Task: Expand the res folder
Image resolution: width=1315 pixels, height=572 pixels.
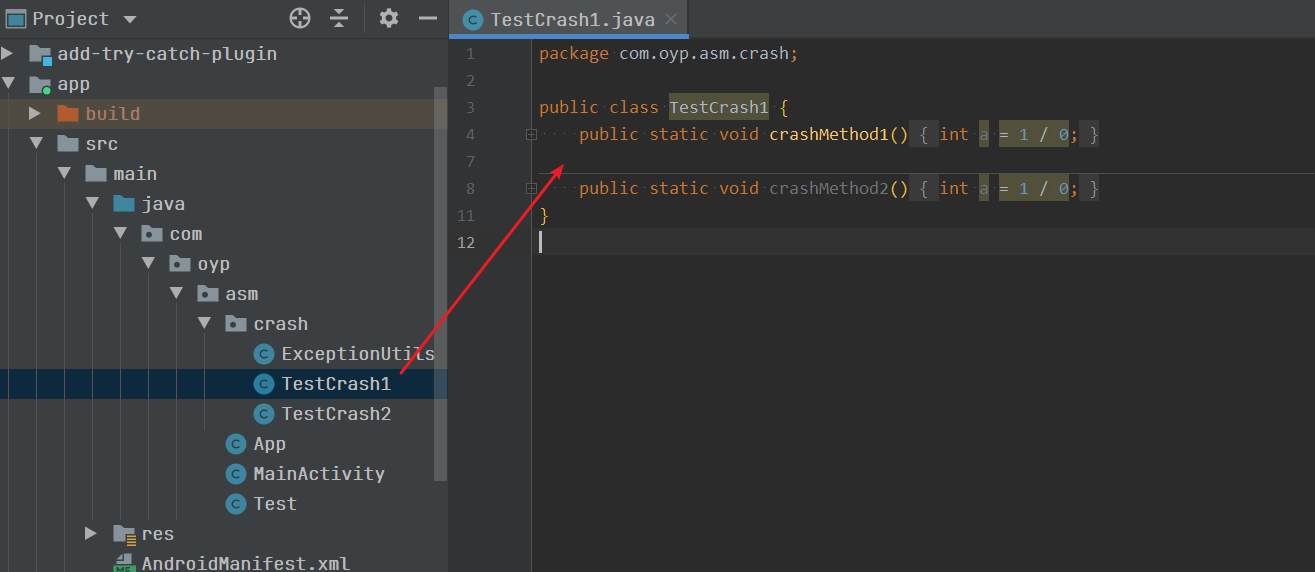Action: tap(91, 534)
